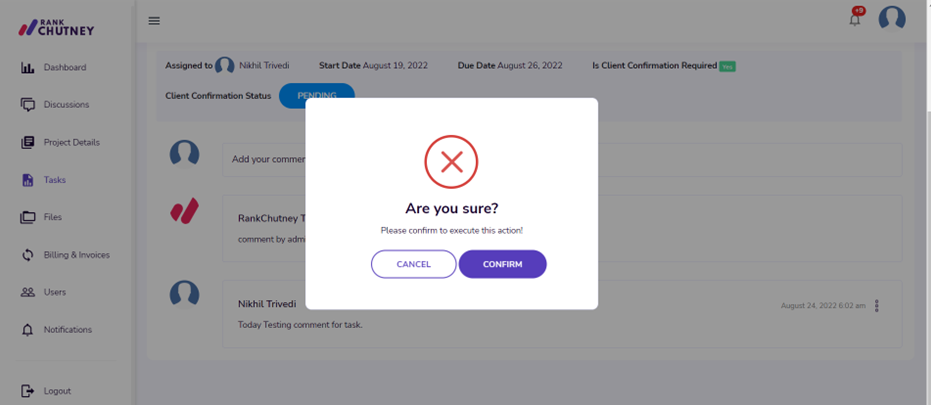Open the header notification bell with badge
Screen dimensions: 931x405
click(856, 17)
